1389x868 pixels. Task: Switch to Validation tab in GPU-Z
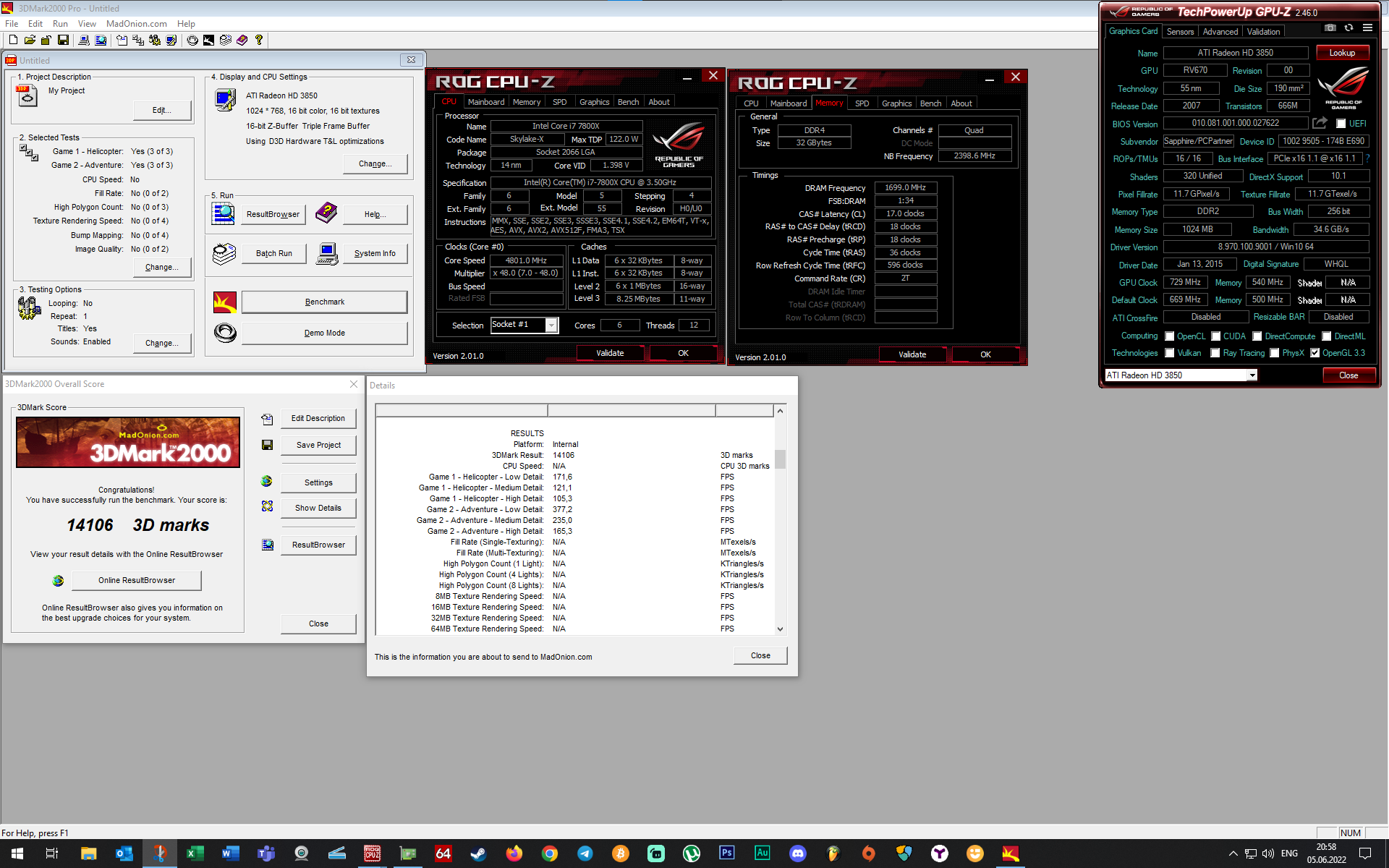point(1263,32)
